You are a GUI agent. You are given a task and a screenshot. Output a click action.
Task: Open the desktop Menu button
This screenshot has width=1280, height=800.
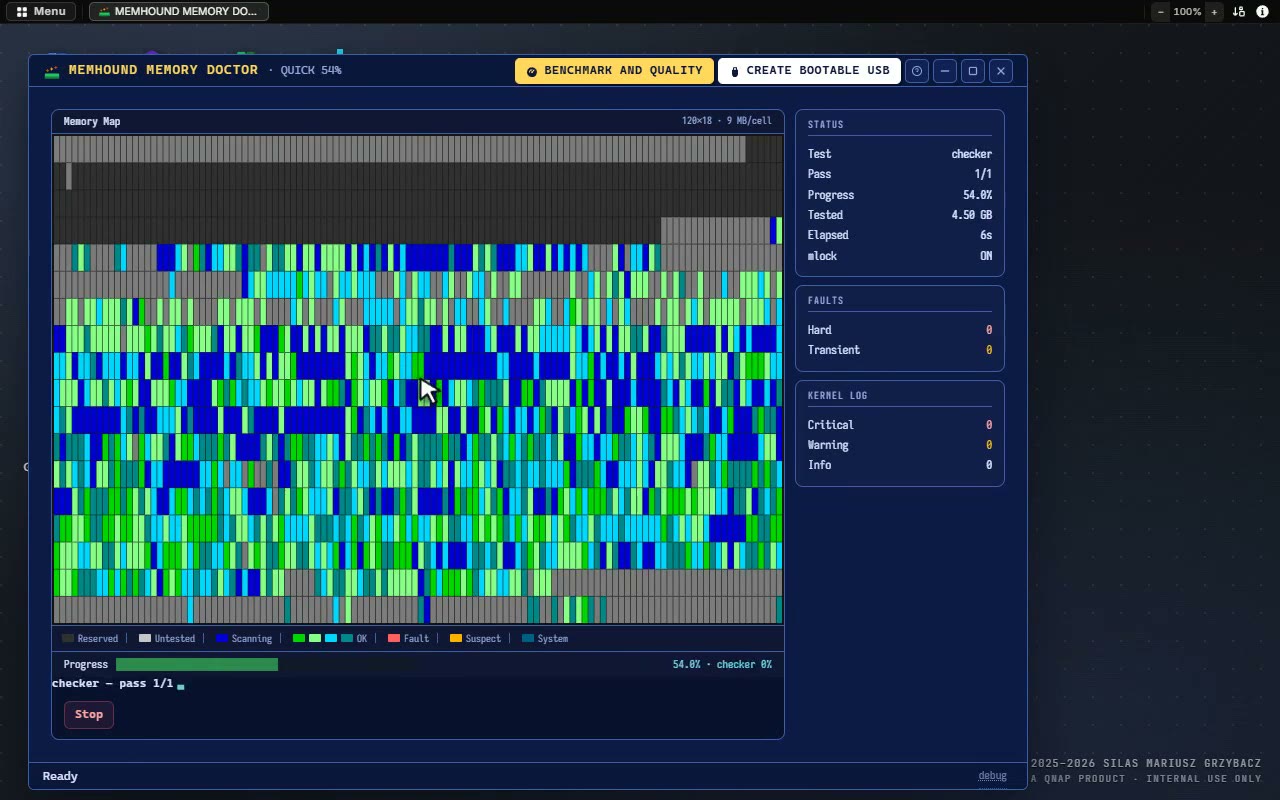[41, 12]
